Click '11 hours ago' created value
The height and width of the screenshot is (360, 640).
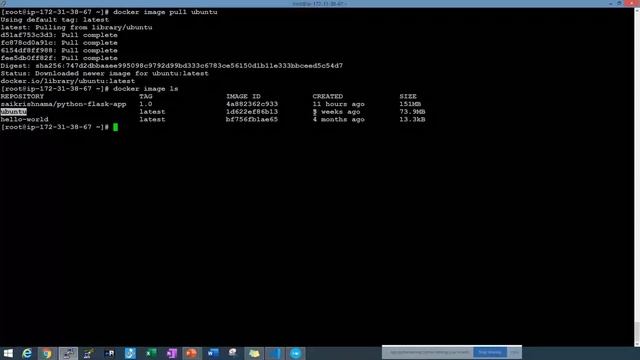pyautogui.click(x=338, y=104)
